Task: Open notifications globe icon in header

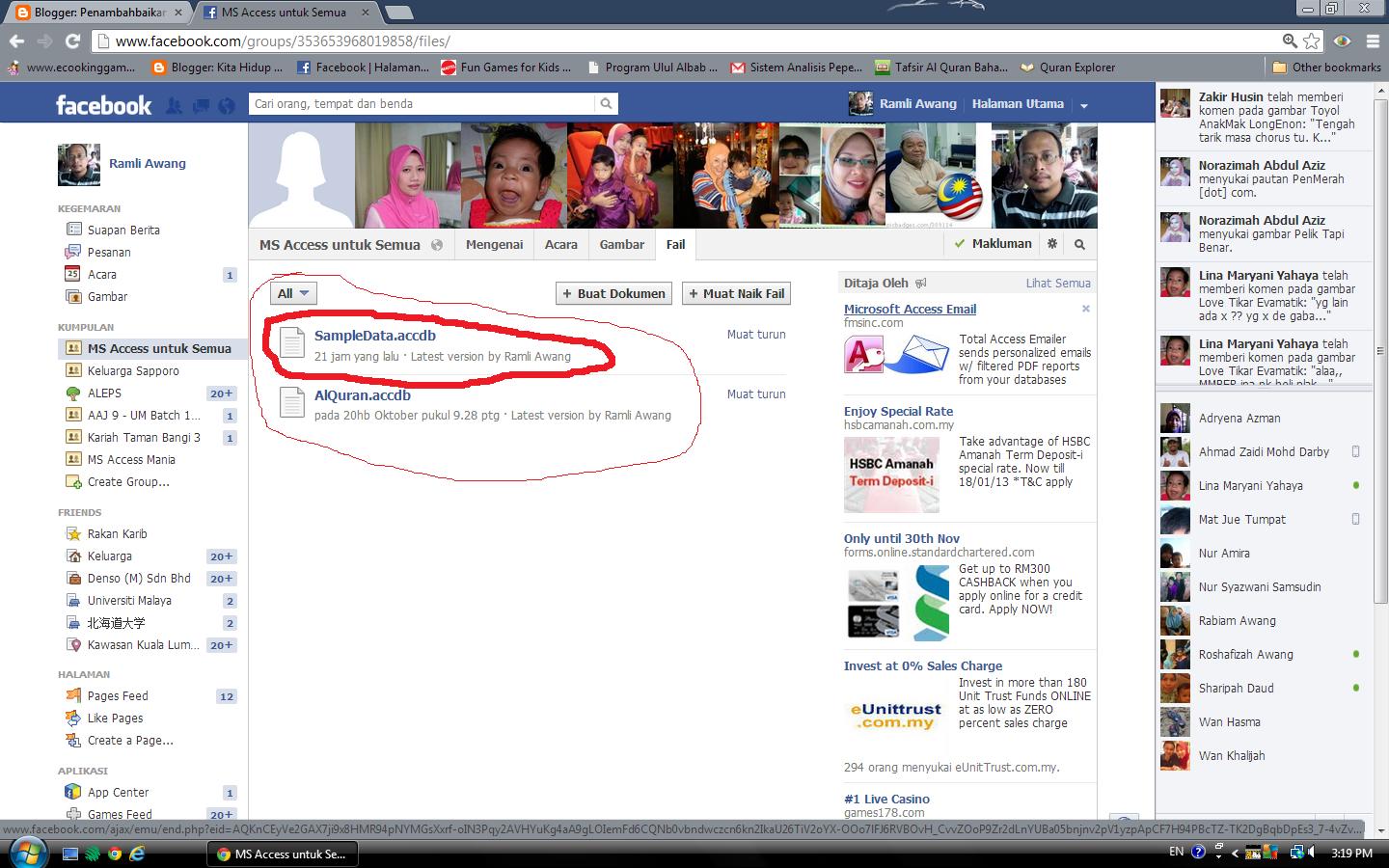Action: pyautogui.click(x=227, y=106)
